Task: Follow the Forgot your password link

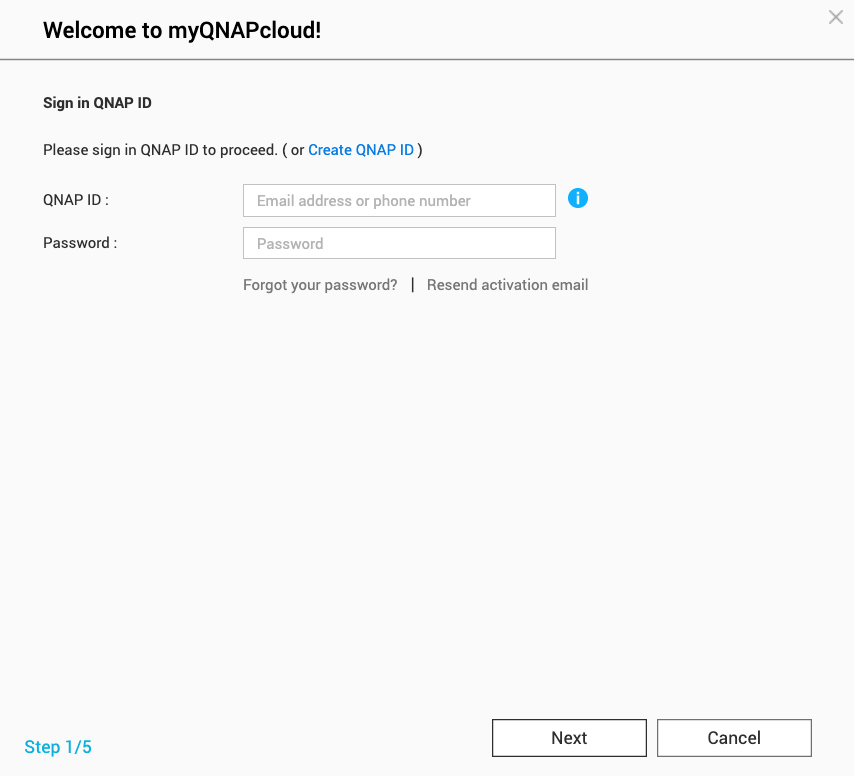Action: pos(320,285)
